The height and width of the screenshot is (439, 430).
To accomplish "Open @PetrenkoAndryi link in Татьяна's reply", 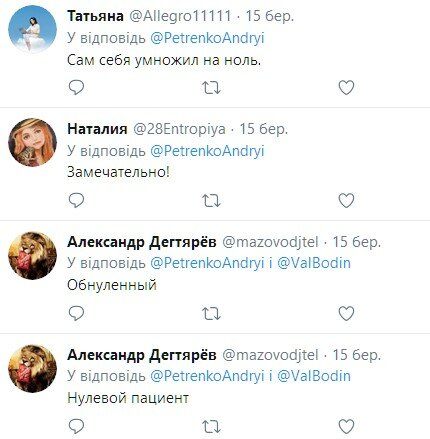I will (207, 38).
